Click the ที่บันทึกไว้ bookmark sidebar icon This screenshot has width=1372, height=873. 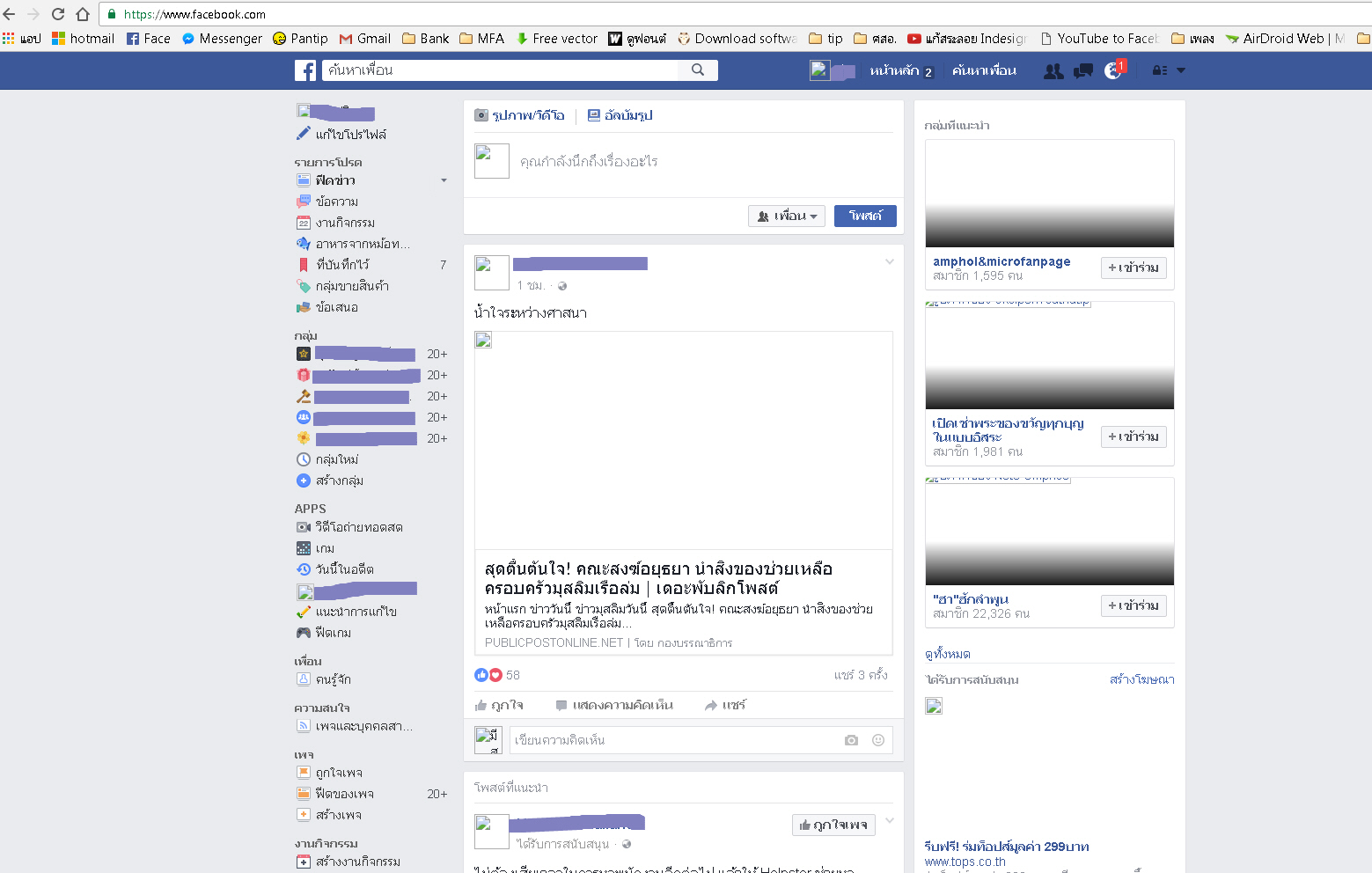coord(304,265)
